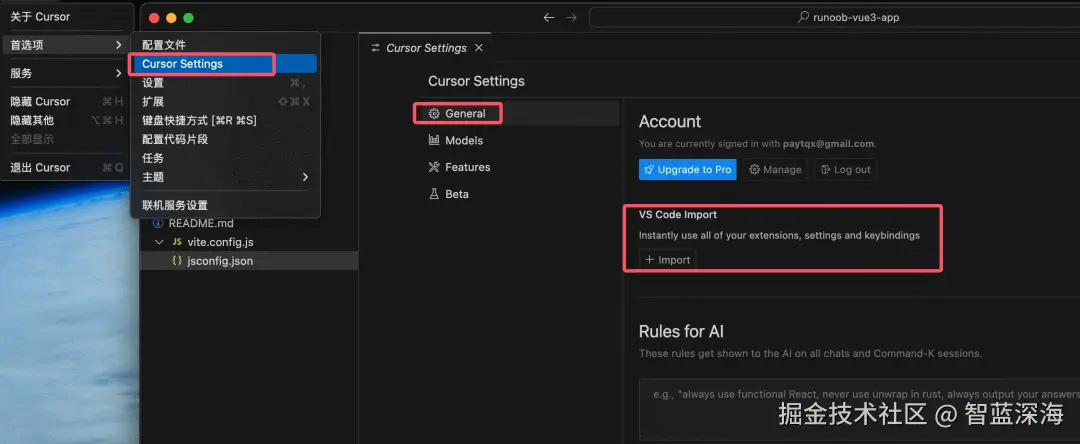1080x444 pixels.
Task: Click the runoob-vue3-app search box
Action: [x=834, y=17]
